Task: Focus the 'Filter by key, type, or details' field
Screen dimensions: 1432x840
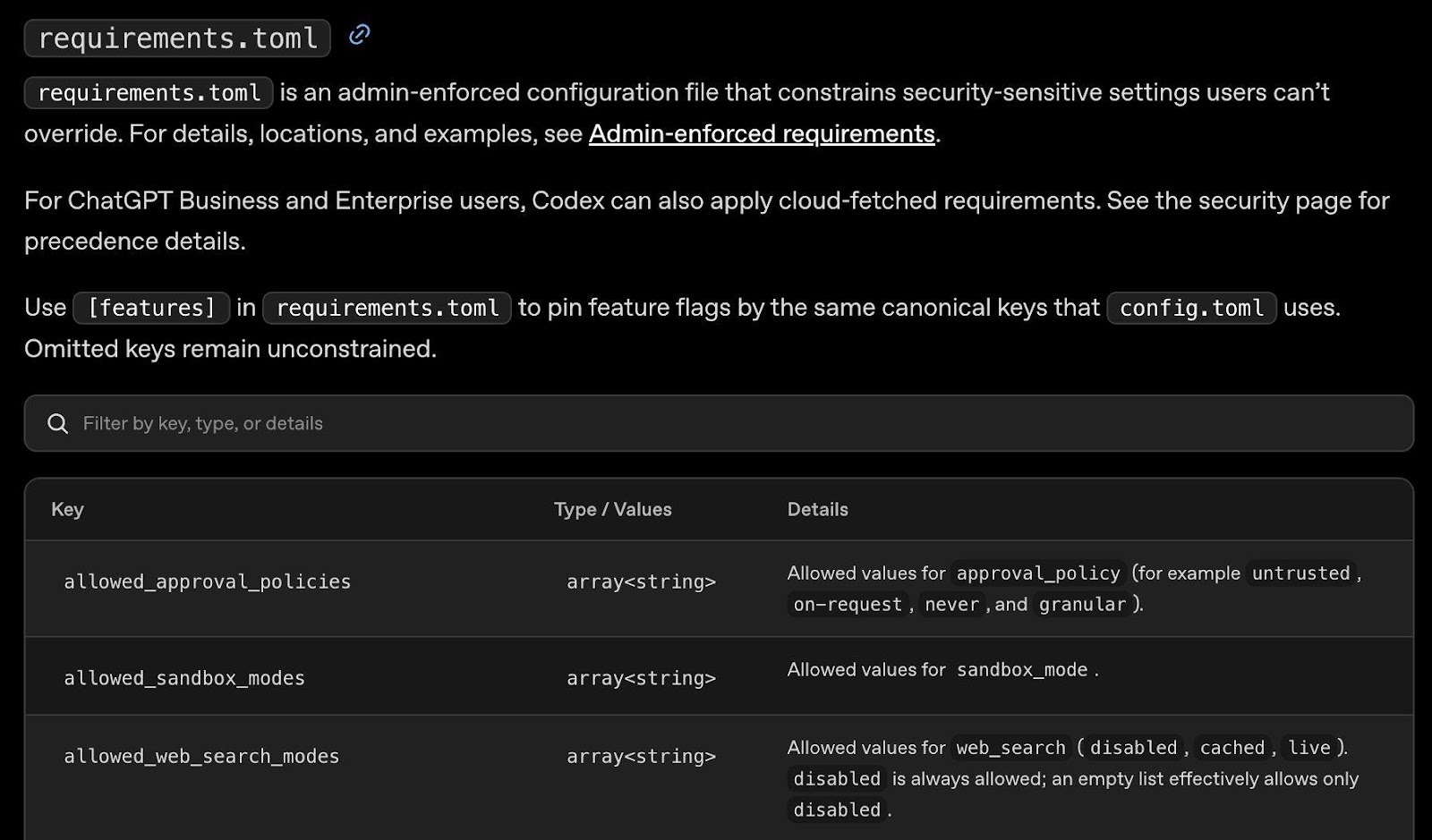Action: (716, 423)
